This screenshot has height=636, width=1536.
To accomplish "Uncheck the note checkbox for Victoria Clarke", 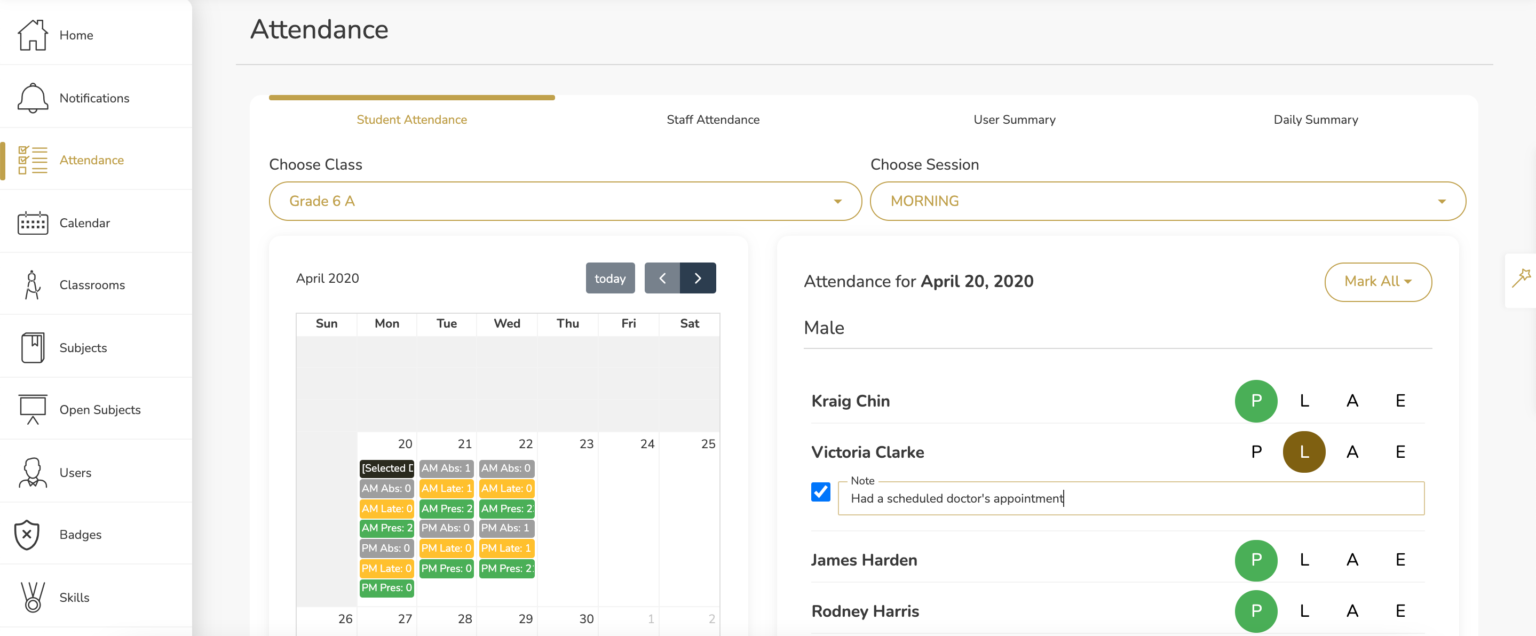I will pos(821,492).
